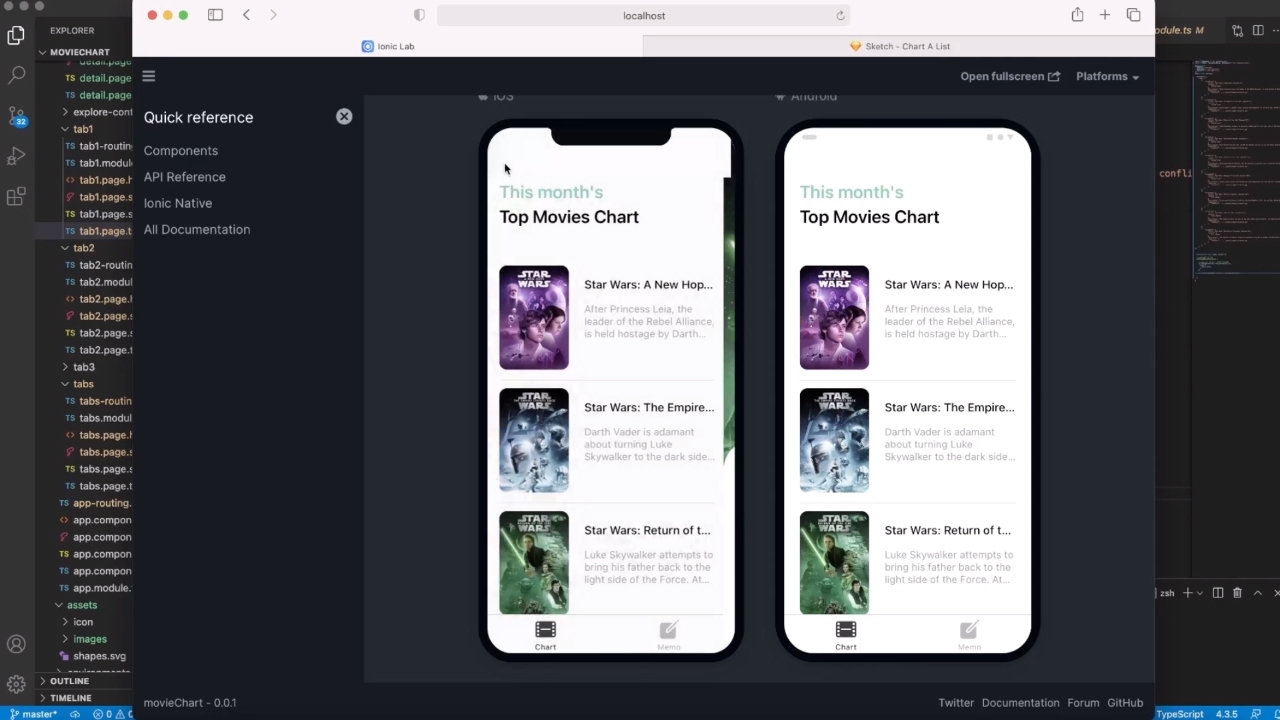Viewport: 1280px width, 720px height.
Task: Open A New Hope poster in iOS preview
Action: (x=534, y=318)
